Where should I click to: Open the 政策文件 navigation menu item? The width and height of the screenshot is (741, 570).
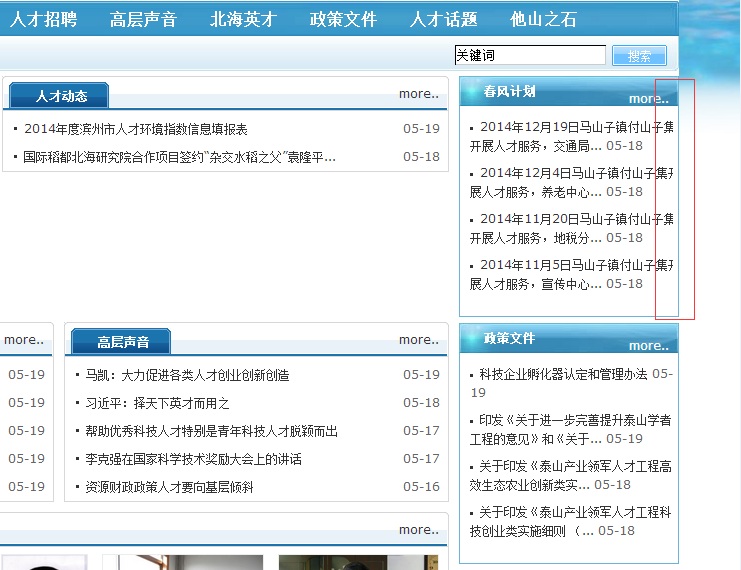point(343,19)
